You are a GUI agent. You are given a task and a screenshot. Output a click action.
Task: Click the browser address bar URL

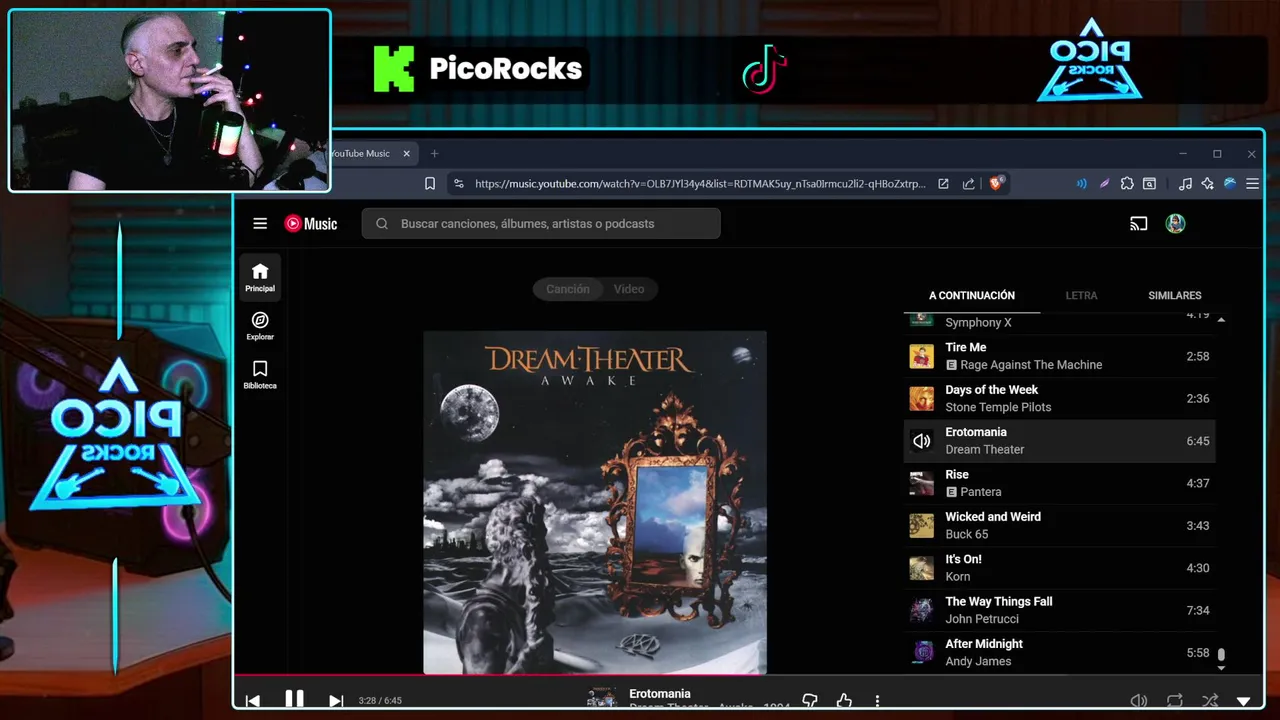point(700,184)
